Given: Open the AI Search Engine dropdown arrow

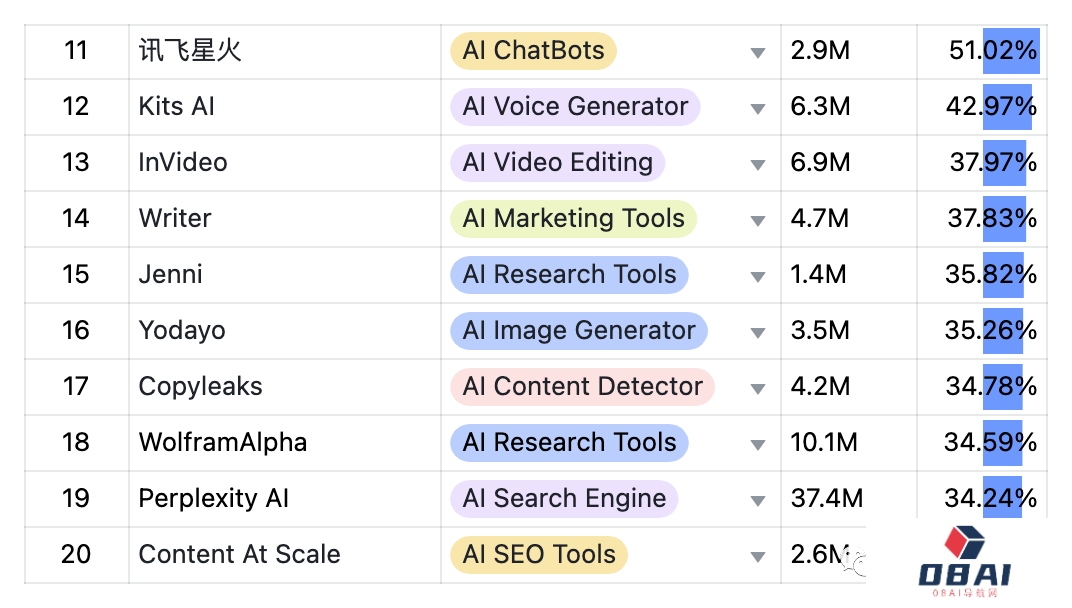Looking at the screenshot, I should tap(758, 501).
